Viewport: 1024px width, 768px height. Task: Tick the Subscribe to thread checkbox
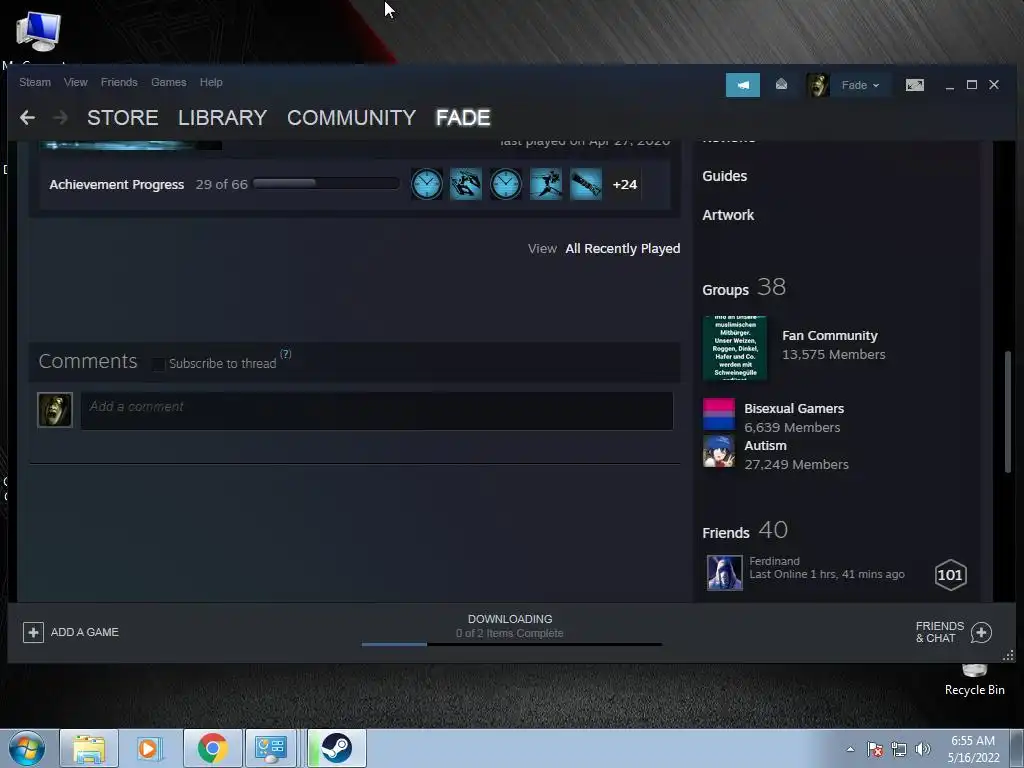click(158, 364)
